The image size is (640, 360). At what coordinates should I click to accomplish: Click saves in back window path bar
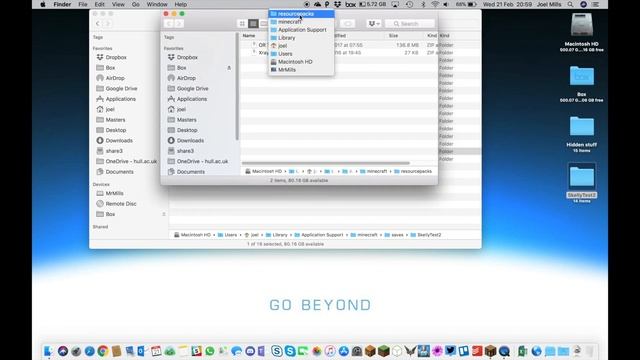tap(394, 235)
